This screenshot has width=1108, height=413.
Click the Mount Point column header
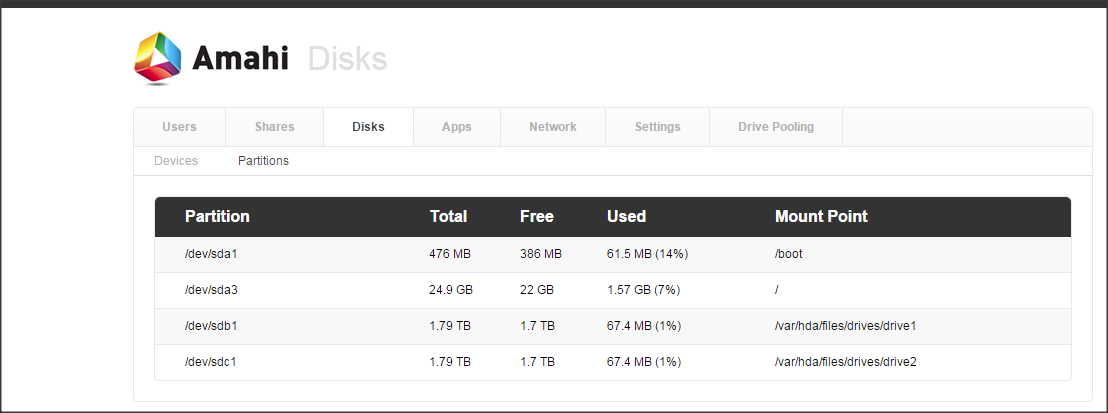coord(821,216)
